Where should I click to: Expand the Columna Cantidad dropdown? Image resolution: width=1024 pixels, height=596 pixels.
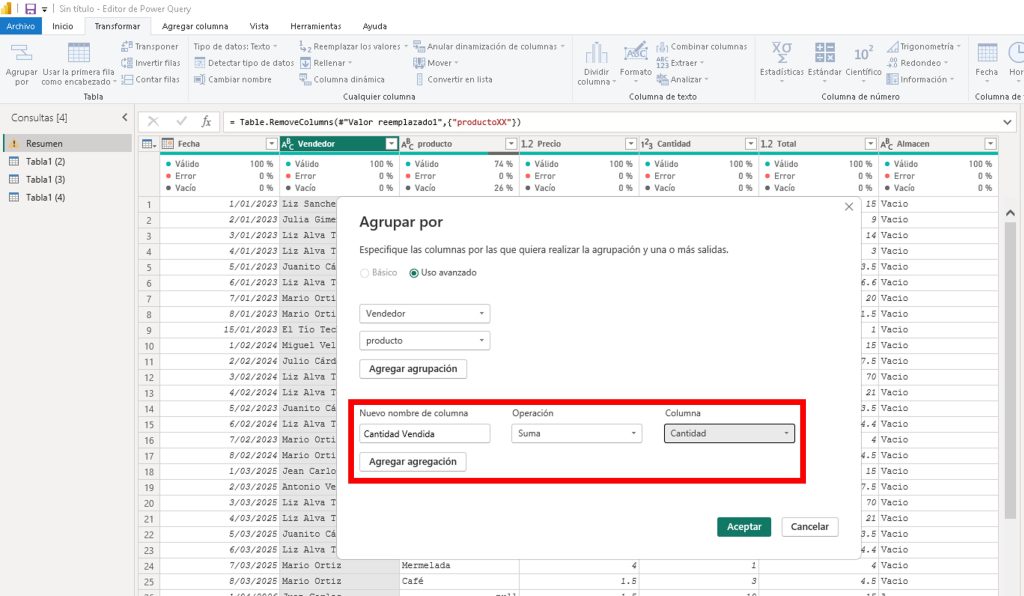point(730,433)
